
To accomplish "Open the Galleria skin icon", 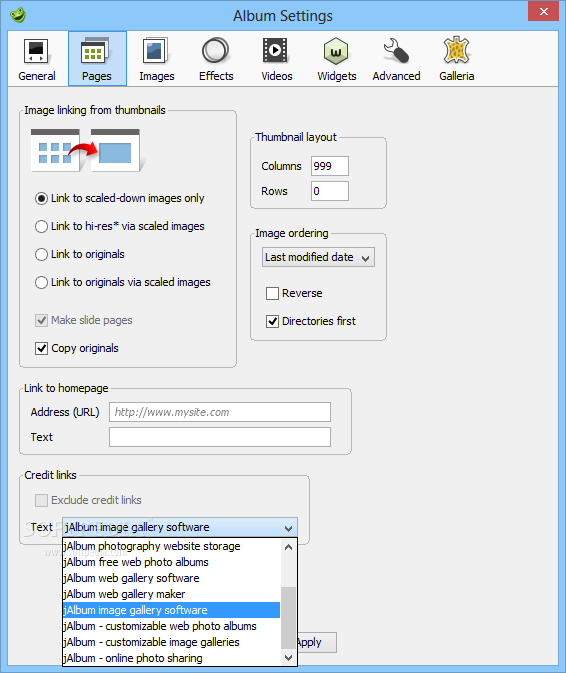I will (x=456, y=51).
